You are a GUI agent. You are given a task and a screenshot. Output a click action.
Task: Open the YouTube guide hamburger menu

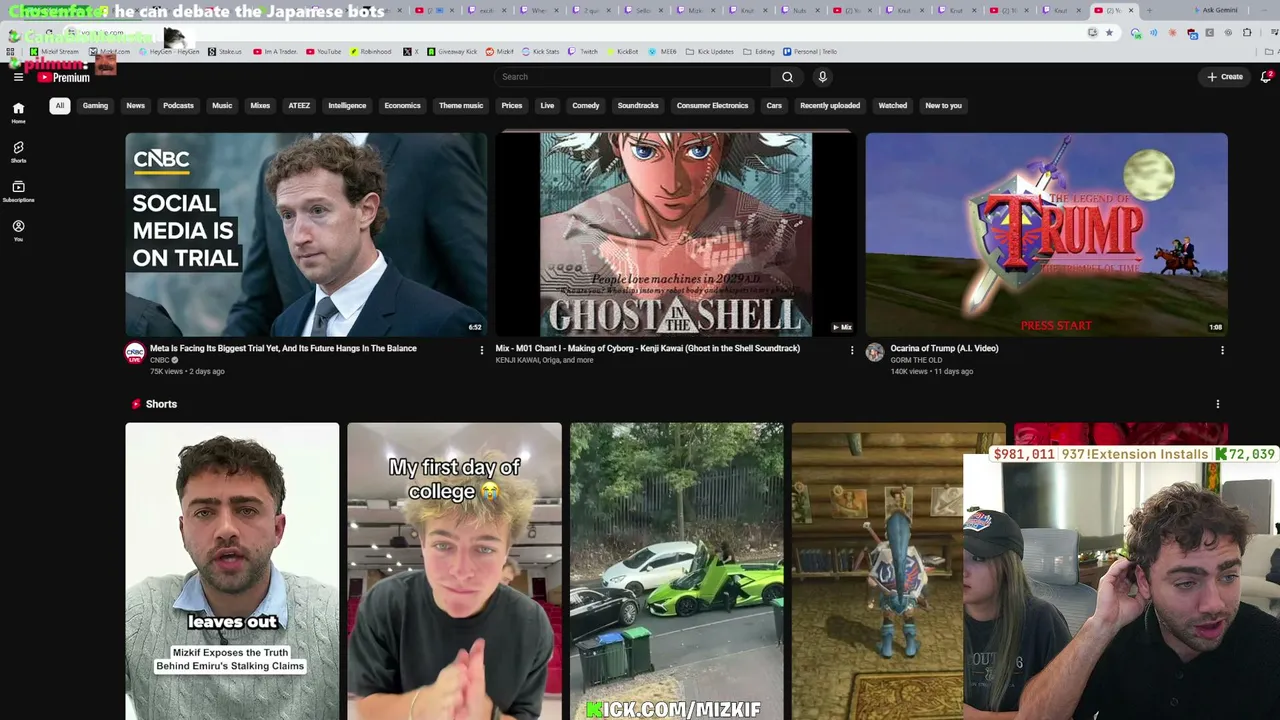pos(18,77)
